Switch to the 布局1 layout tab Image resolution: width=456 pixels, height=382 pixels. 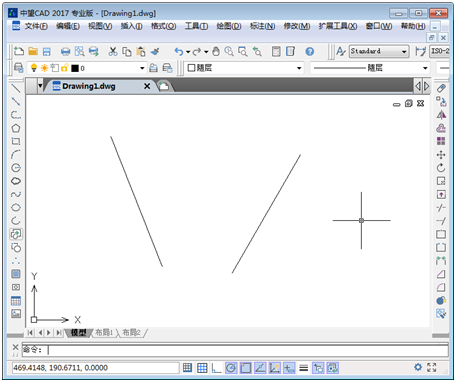point(104,332)
